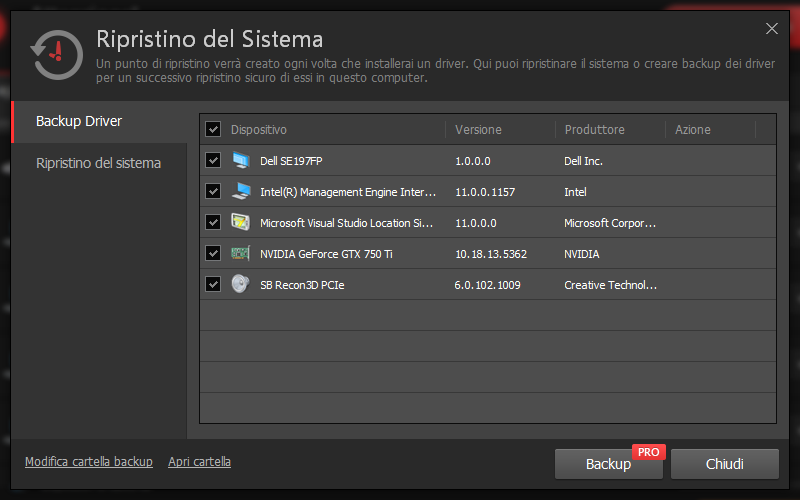800x500 pixels.
Task: Click version 10.18.13.5362 cell
Action: click(x=491, y=254)
